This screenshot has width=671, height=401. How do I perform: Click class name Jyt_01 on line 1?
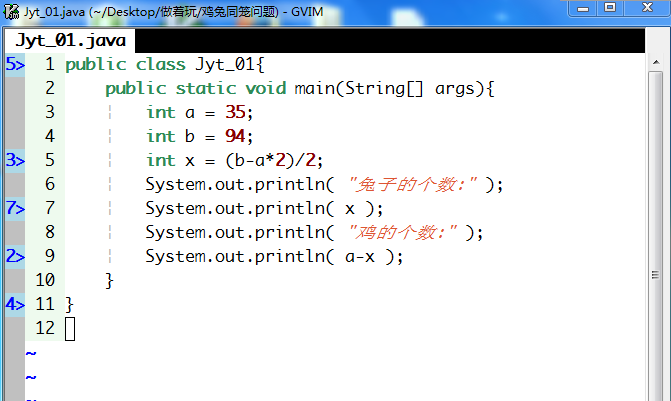click(x=225, y=65)
